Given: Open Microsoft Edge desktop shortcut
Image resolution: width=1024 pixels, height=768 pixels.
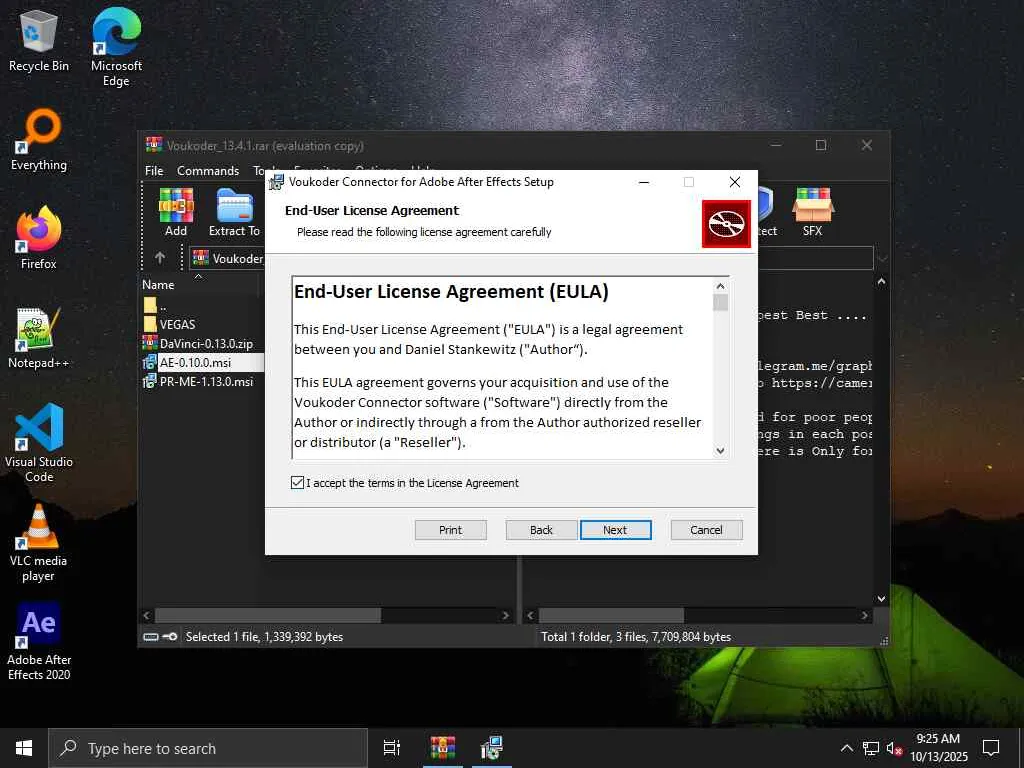Looking at the screenshot, I should (116, 46).
